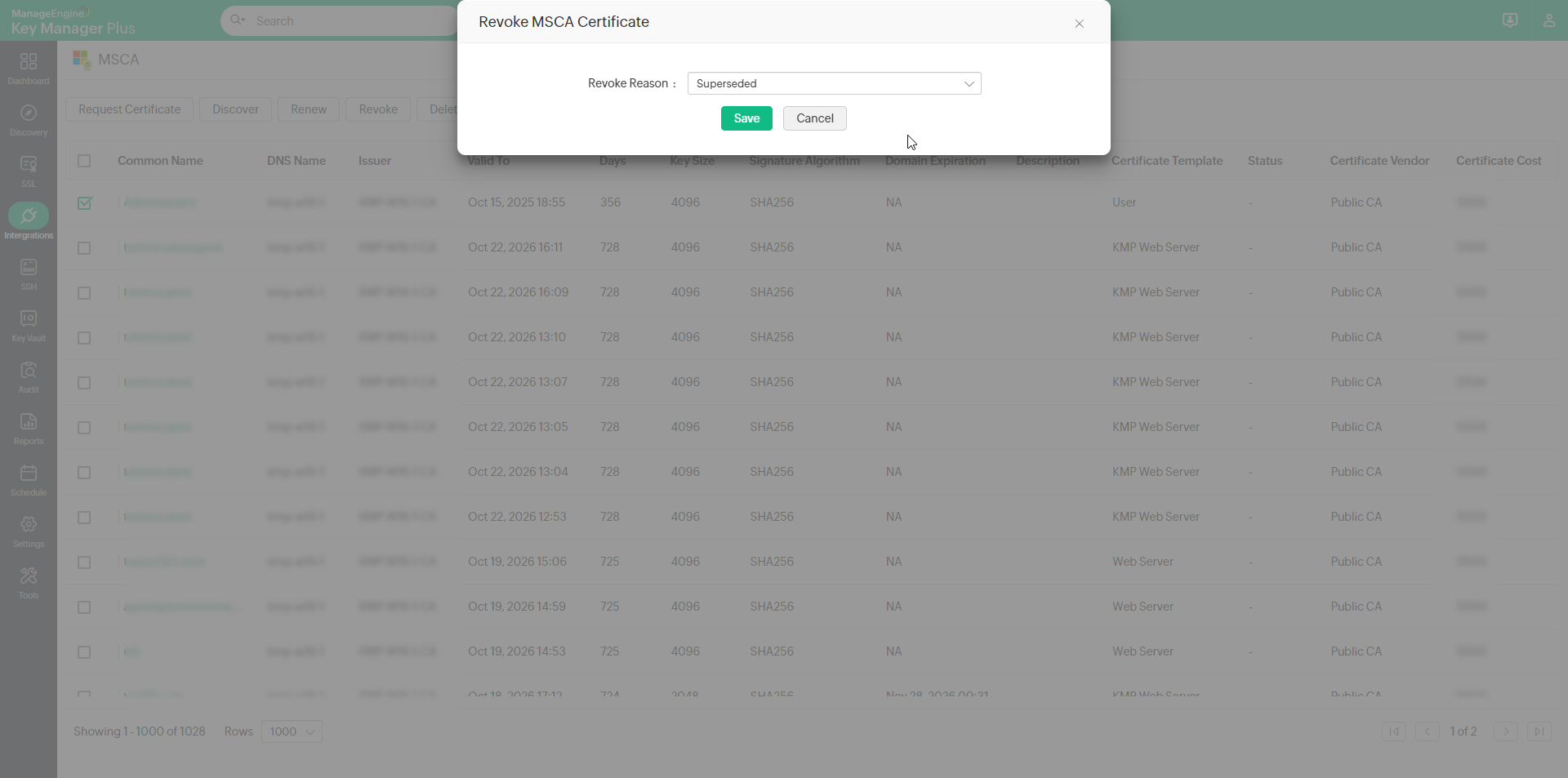Sort by the Certificate Cost column
The image size is (1568, 778).
point(1499,161)
